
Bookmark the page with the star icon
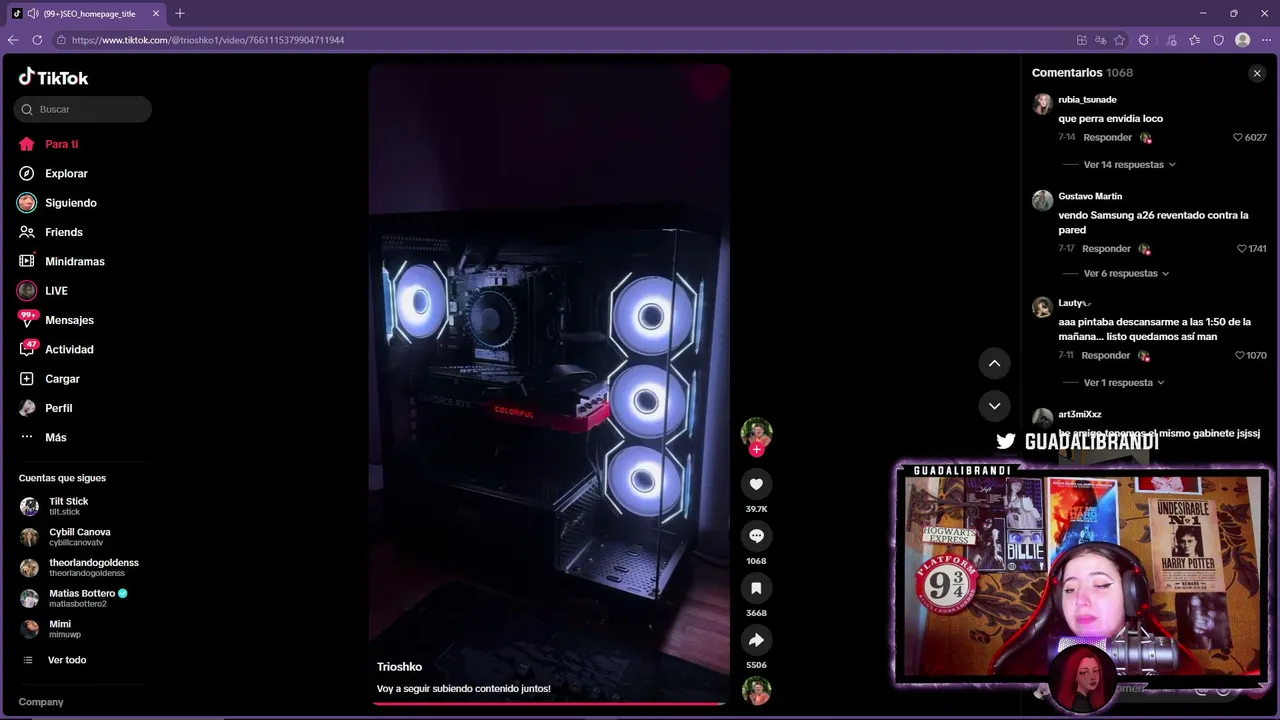(1119, 40)
